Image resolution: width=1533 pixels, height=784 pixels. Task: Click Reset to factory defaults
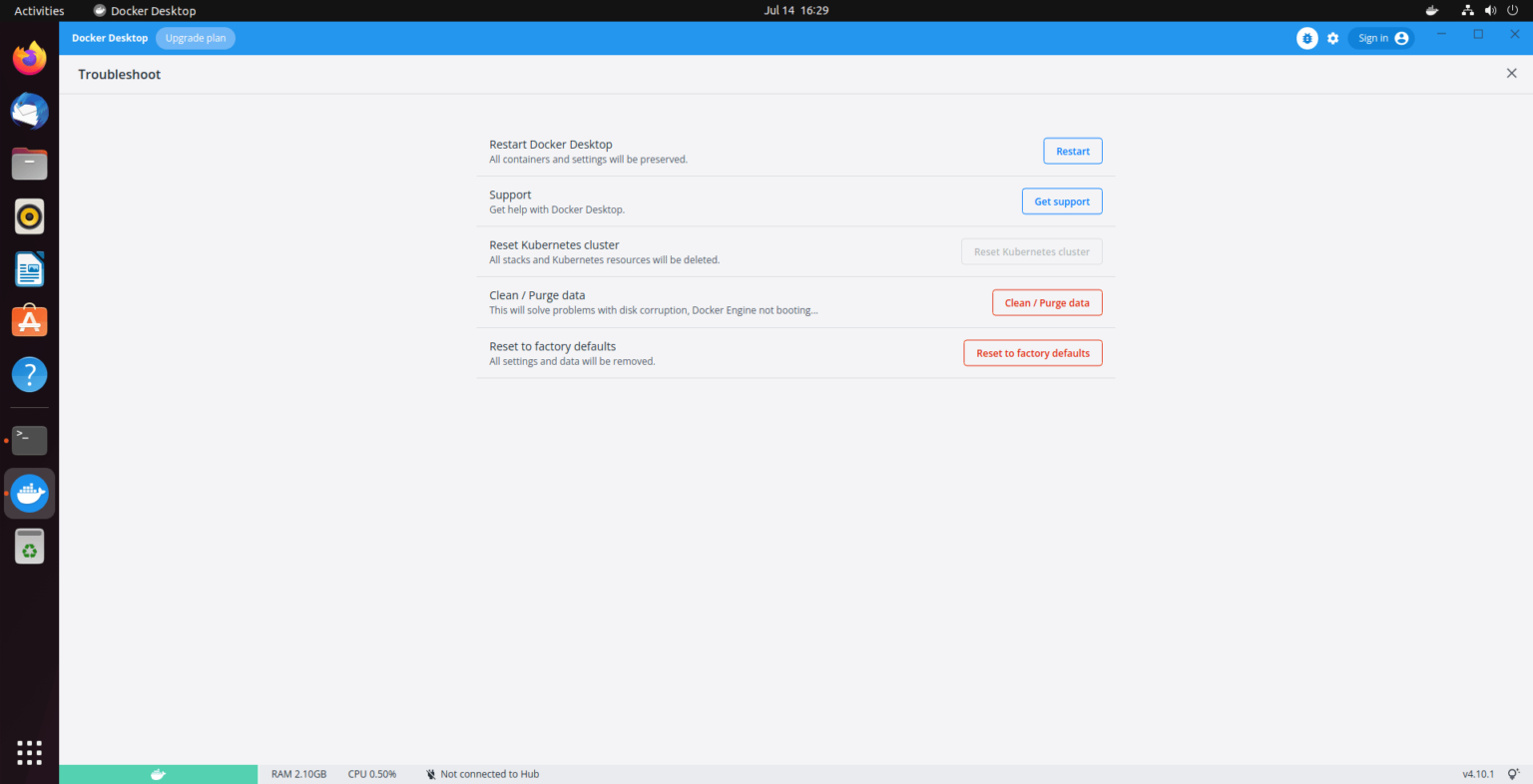click(1032, 352)
